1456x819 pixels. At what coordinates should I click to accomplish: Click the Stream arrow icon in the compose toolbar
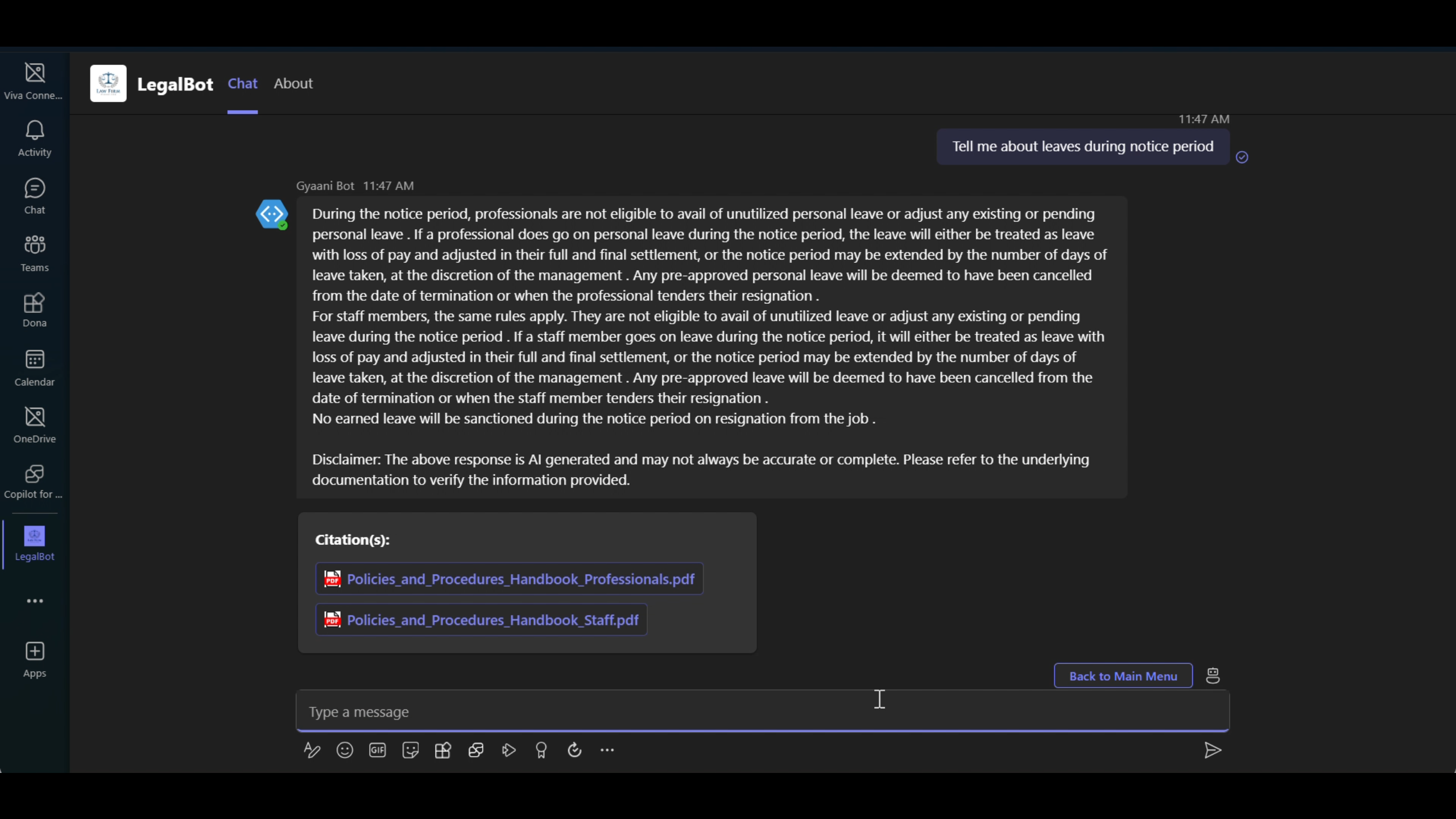(509, 750)
